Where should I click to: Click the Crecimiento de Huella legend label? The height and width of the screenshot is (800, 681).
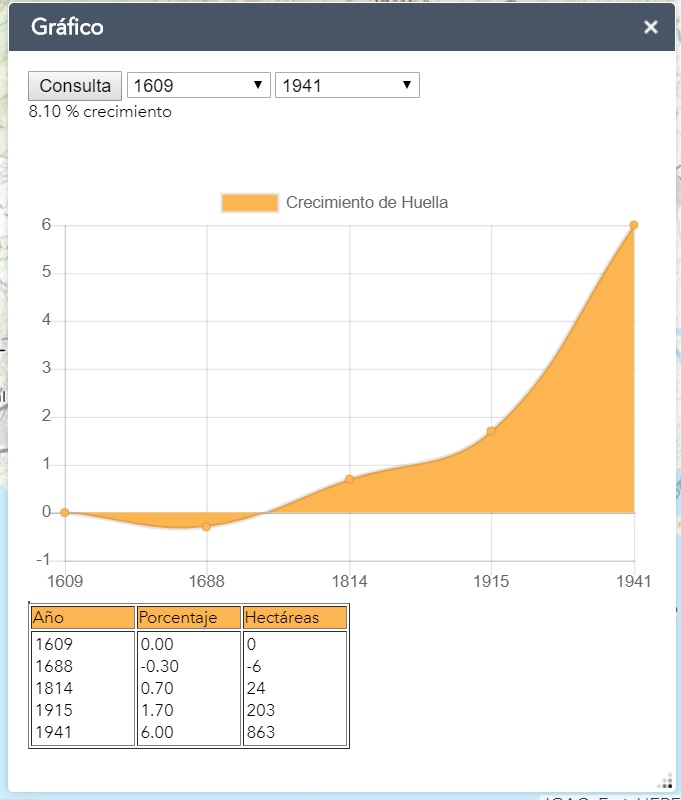click(367, 203)
